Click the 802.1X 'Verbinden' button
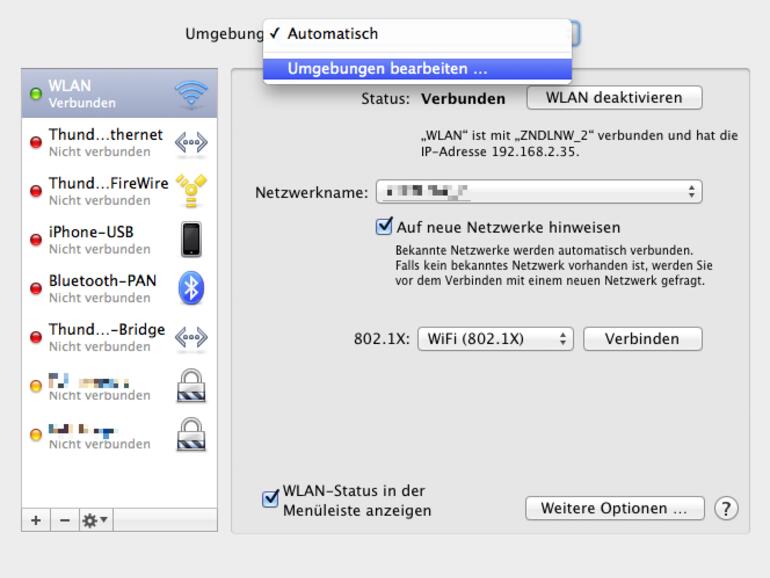Image resolution: width=770 pixels, height=578 pixels. coord(643,339)
